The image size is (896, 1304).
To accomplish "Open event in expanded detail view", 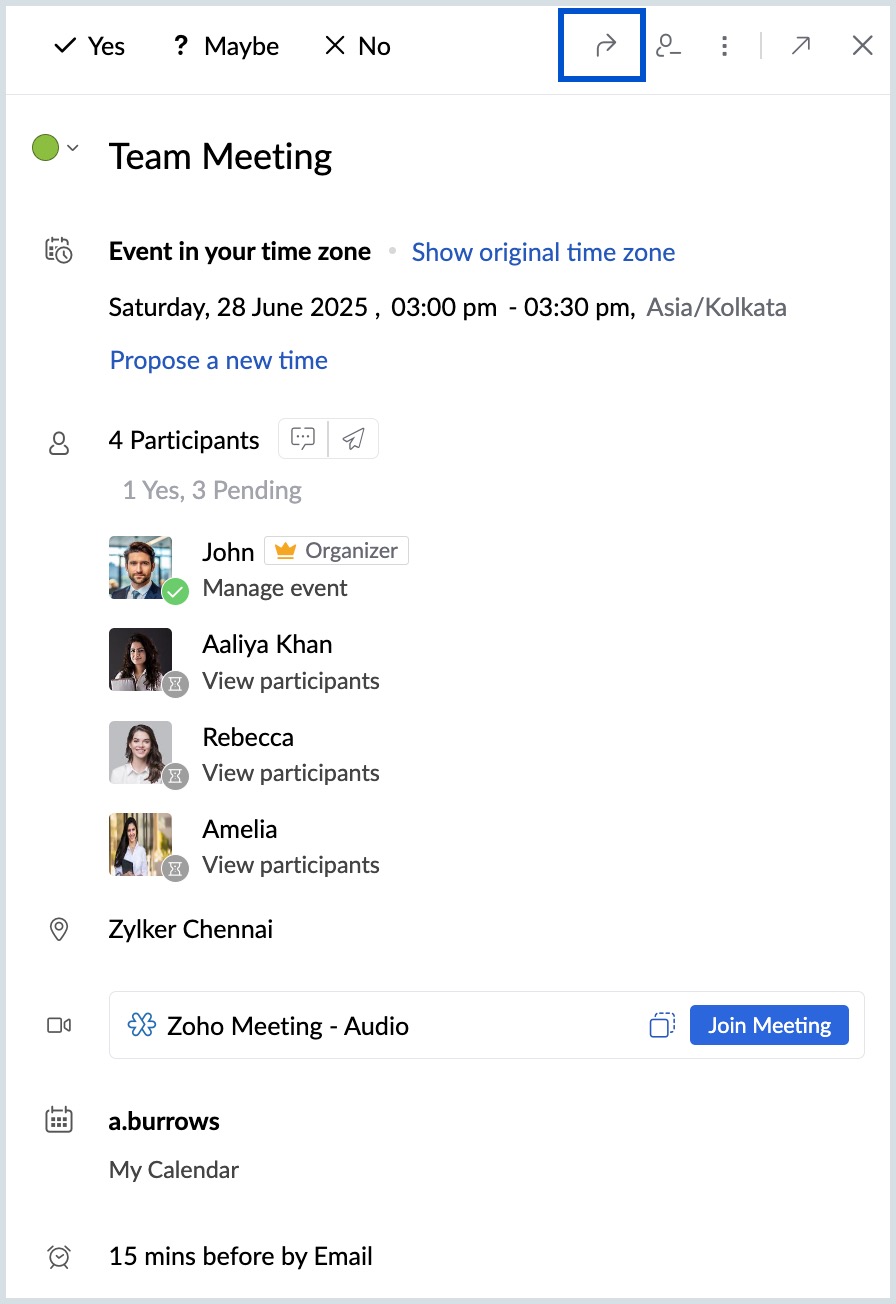I will tap(800, 46).
